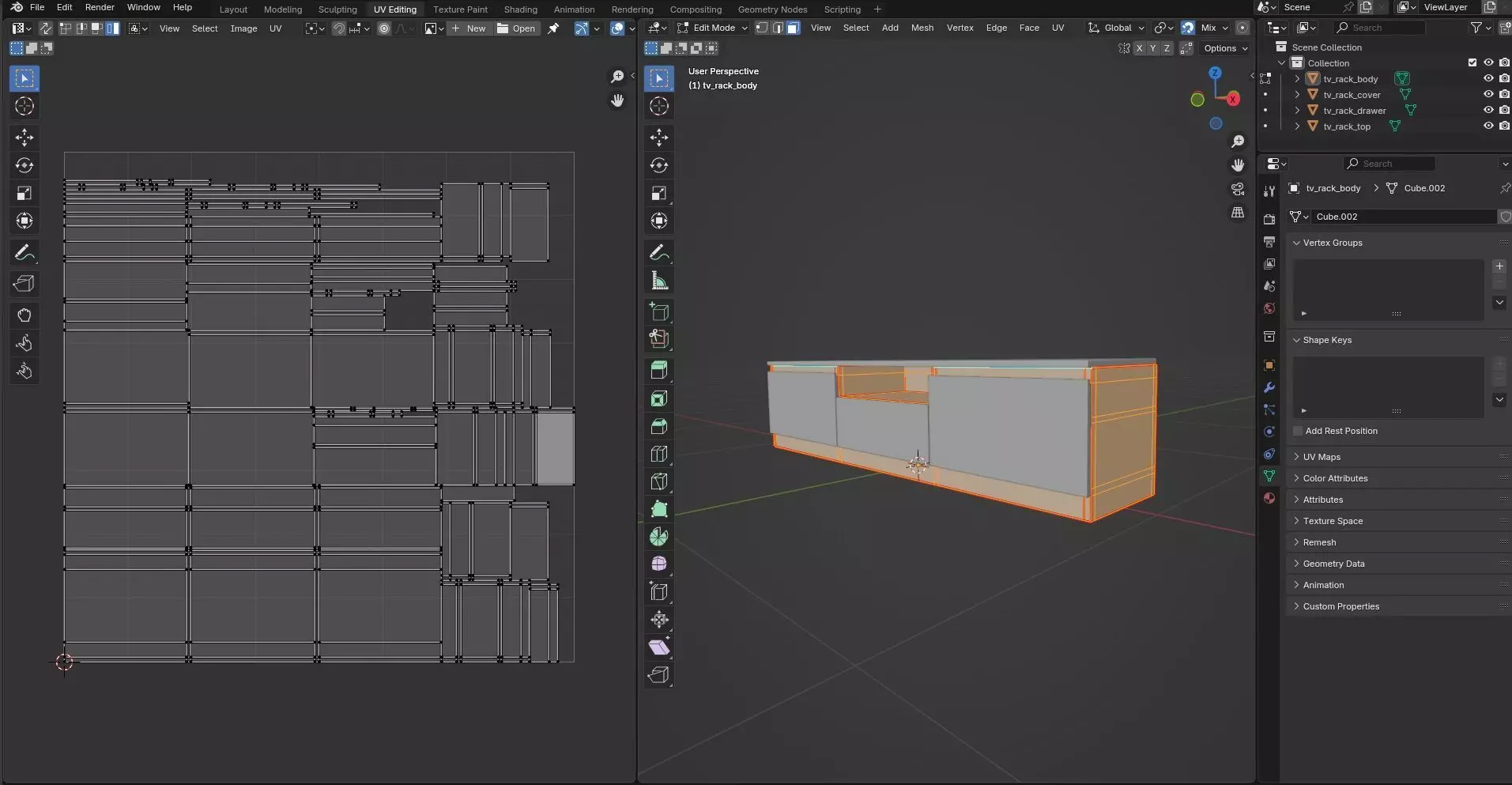Expand the tv_rack_drawer tree item

pos(1297,111)
